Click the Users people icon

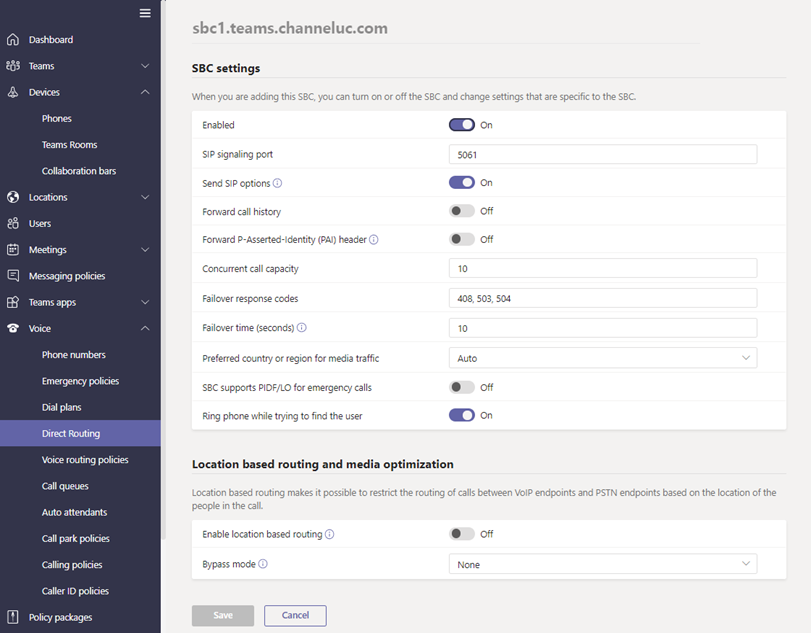pyautogui.click(x=13, y=223)
